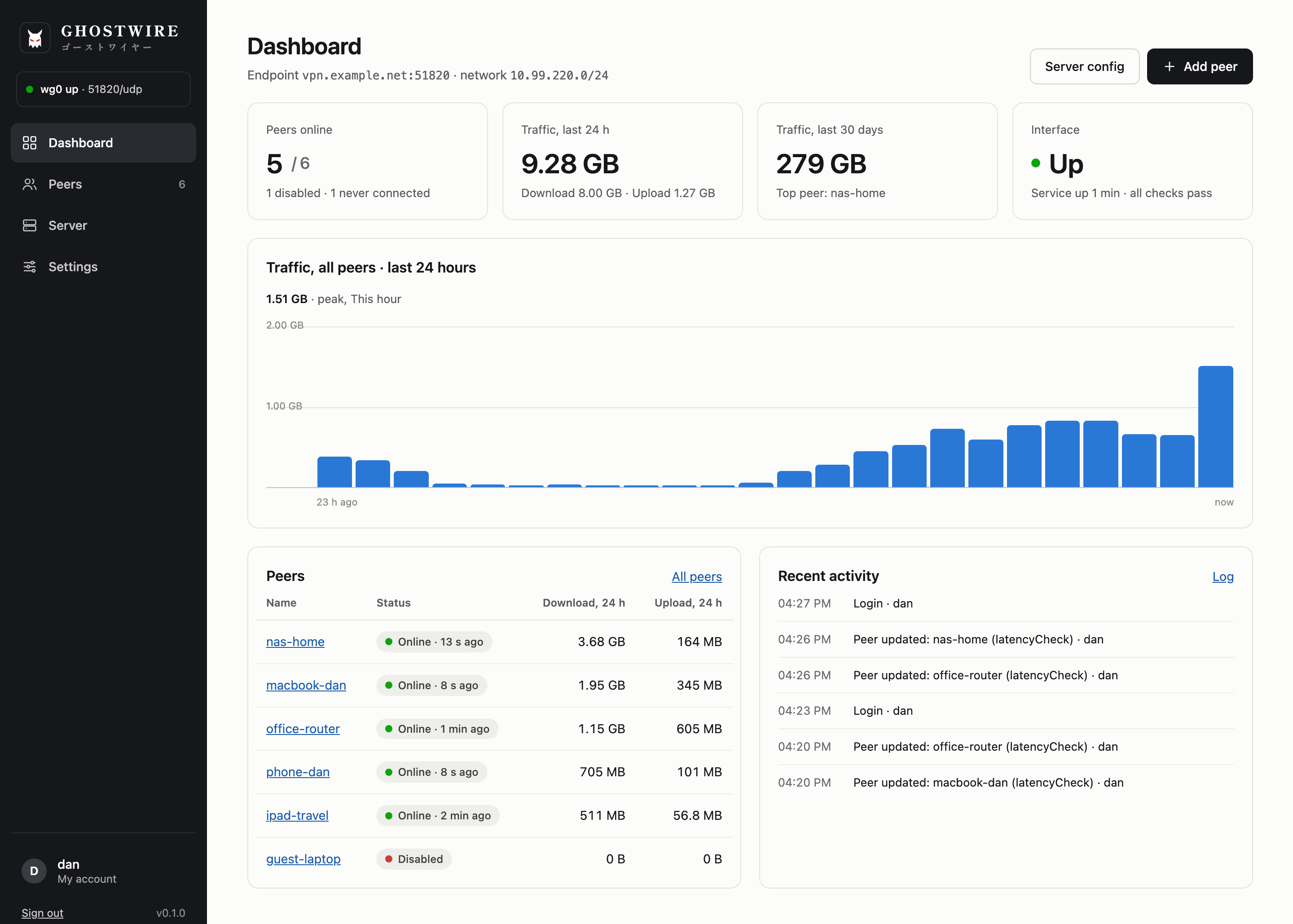The height and width of the screenshot is (924, 1293).
Task: Click the '3.68 GB' download value
Action: coord(601,642)
